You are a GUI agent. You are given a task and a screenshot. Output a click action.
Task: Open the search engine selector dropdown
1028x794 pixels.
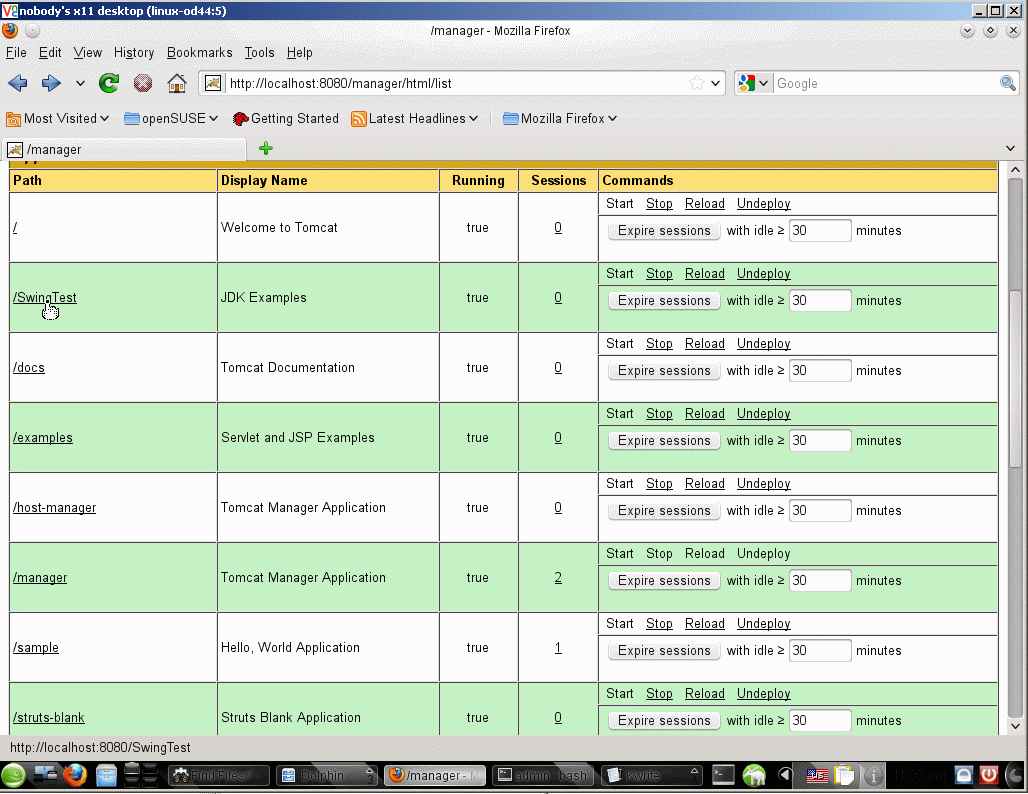tap(763, 83)
